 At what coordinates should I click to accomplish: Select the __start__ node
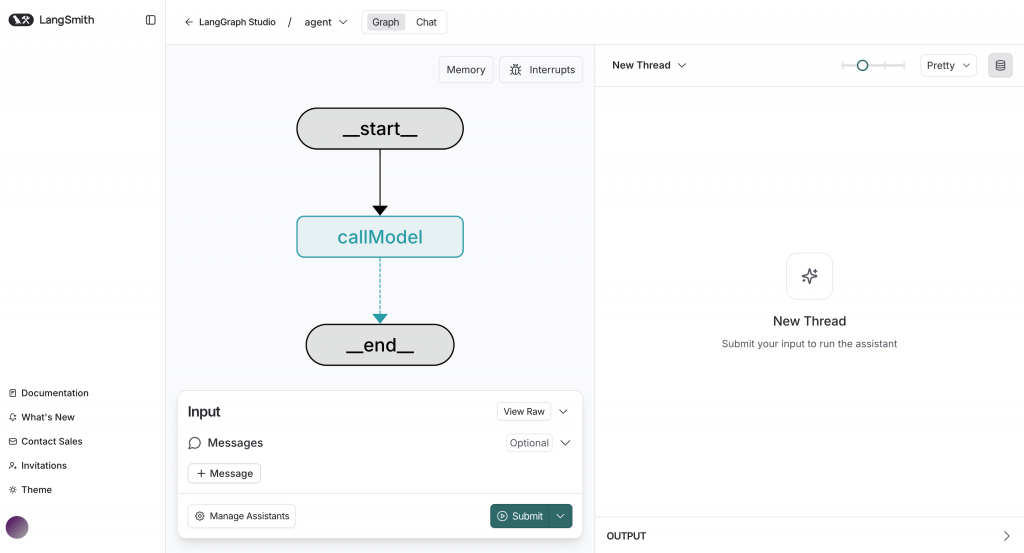click(380, 129)
